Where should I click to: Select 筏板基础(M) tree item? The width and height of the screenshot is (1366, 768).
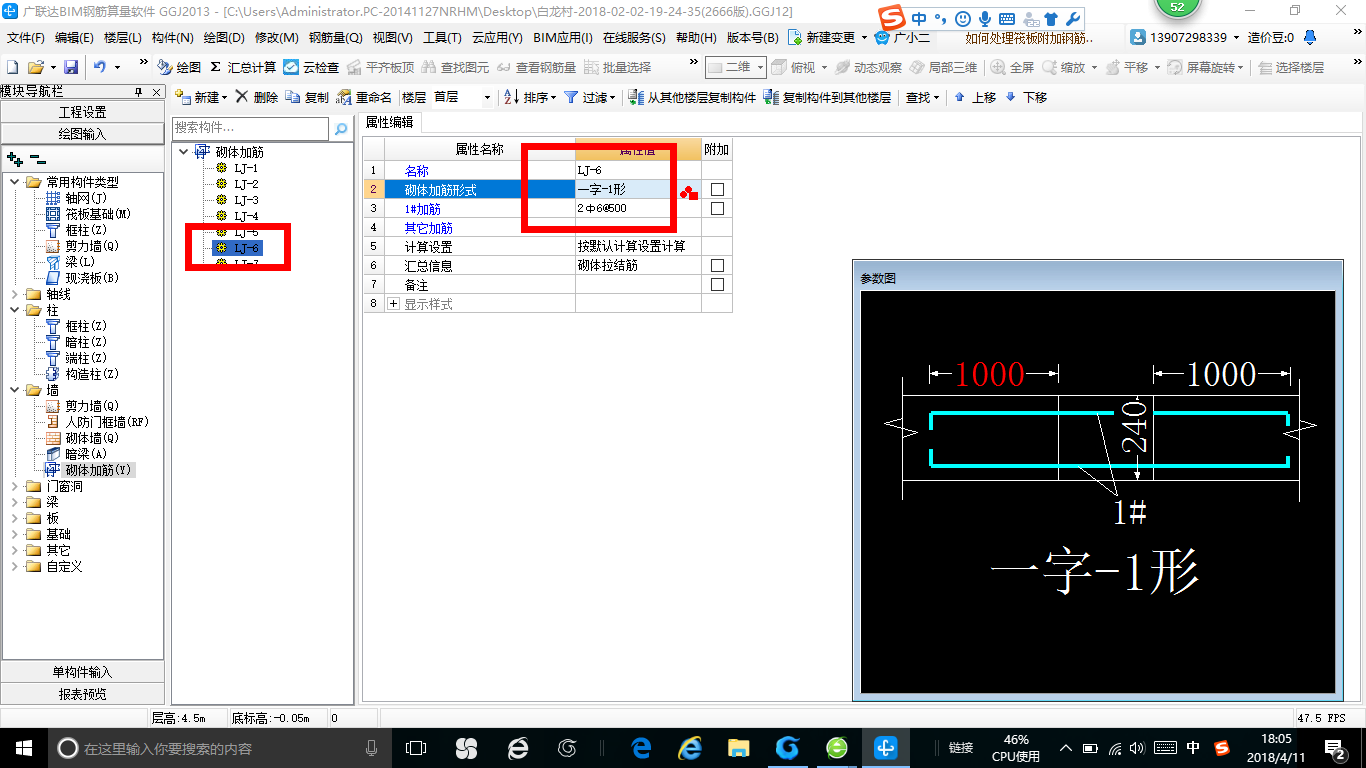(89, 214)
